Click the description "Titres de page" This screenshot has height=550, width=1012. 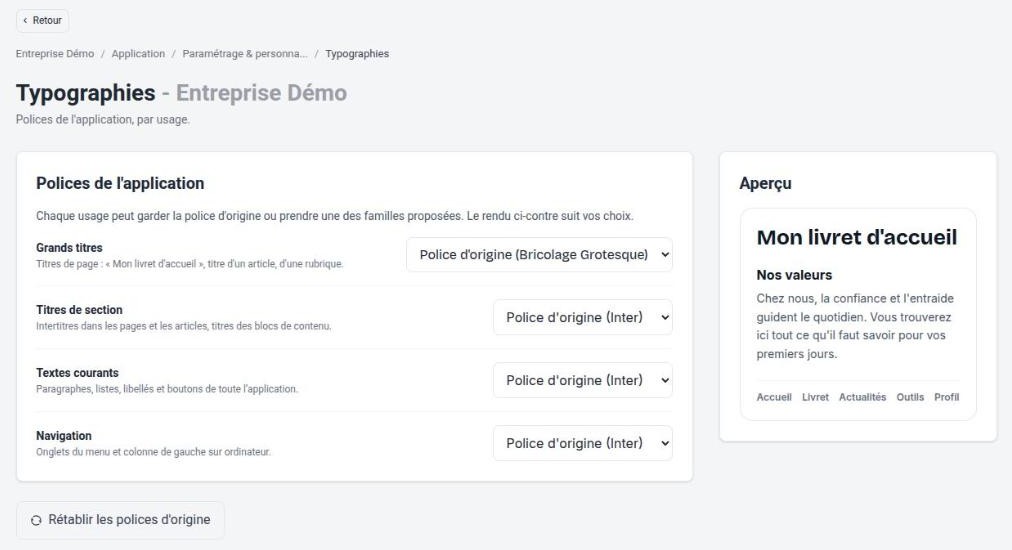coord(190,264)
